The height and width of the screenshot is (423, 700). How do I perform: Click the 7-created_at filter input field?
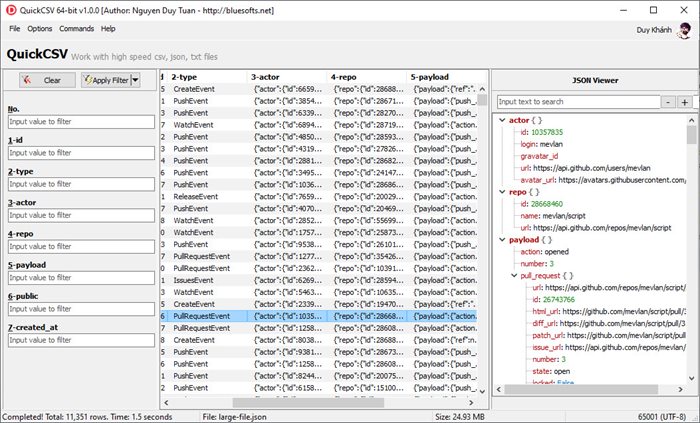coord(81,340)
